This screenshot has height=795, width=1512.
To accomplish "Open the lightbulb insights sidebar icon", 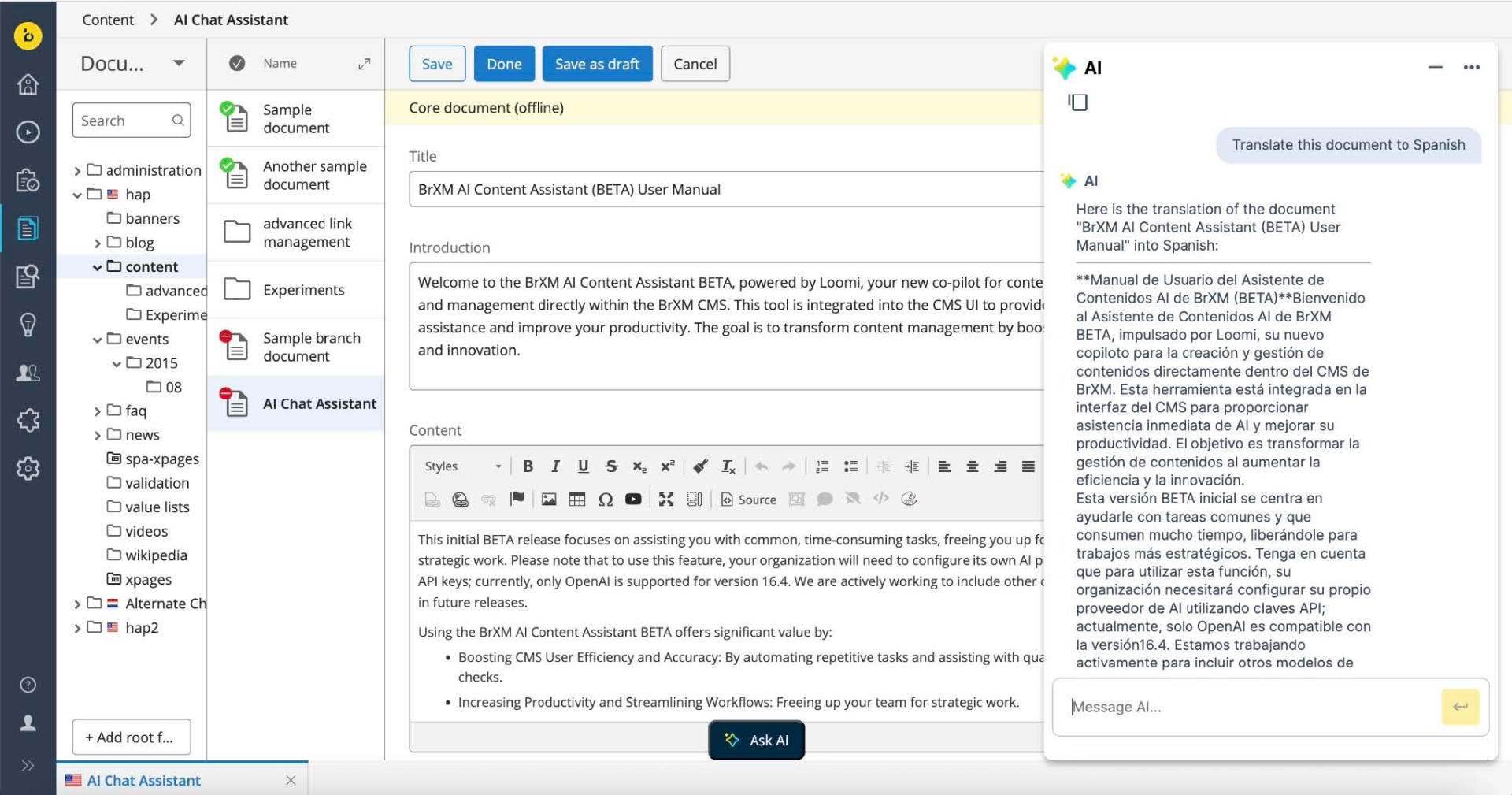I will [x=28, y=325].
